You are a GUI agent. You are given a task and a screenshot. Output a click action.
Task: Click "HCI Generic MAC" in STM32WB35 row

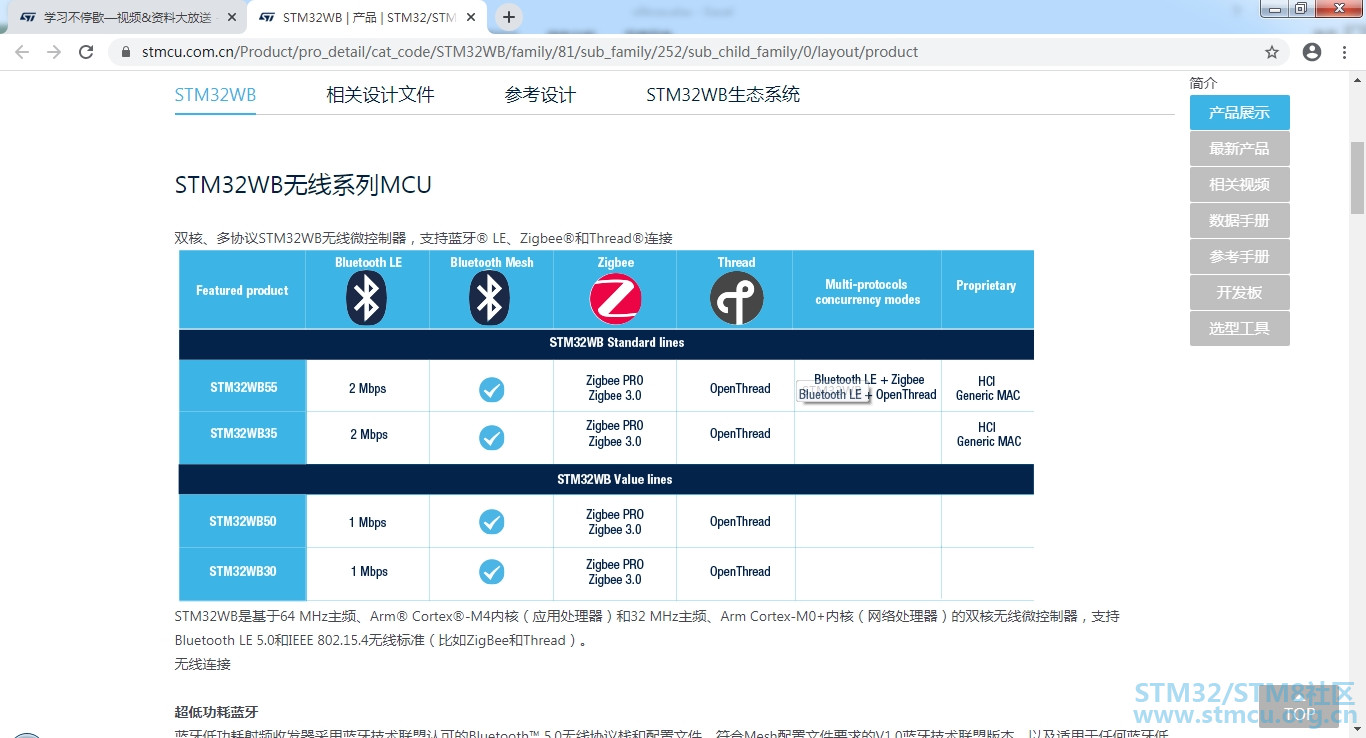[x=988, y=434]
